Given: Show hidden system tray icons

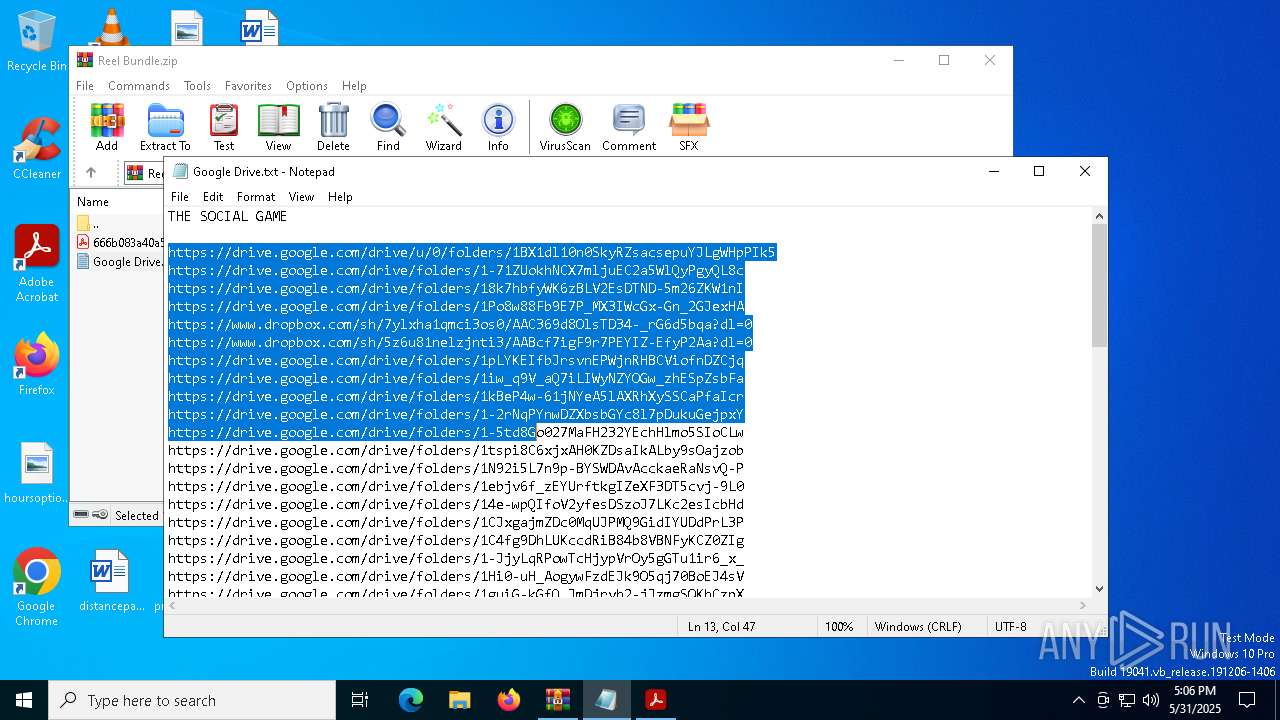Looking at the screenshot, I should [1078, 700].
